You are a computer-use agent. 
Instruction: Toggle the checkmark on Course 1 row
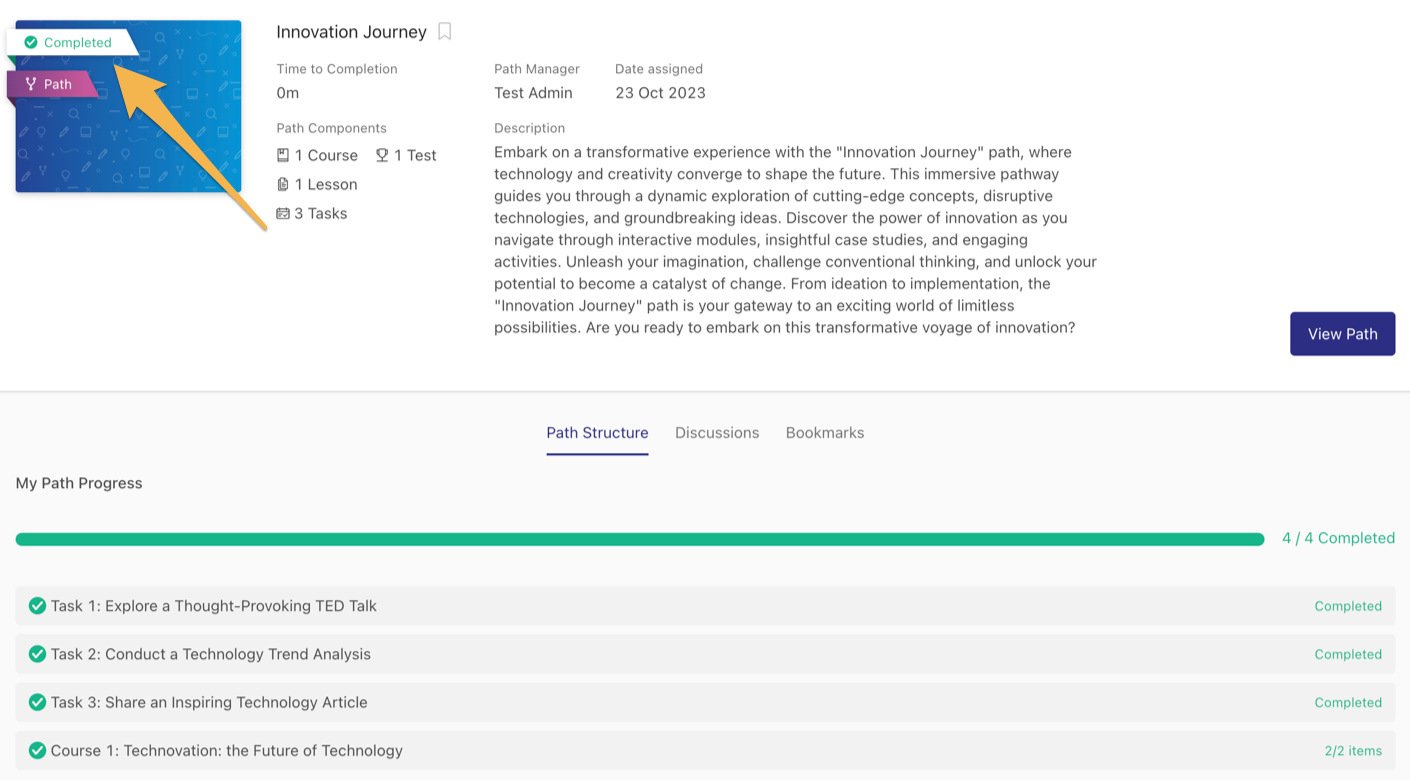click(x=36, y=750)
